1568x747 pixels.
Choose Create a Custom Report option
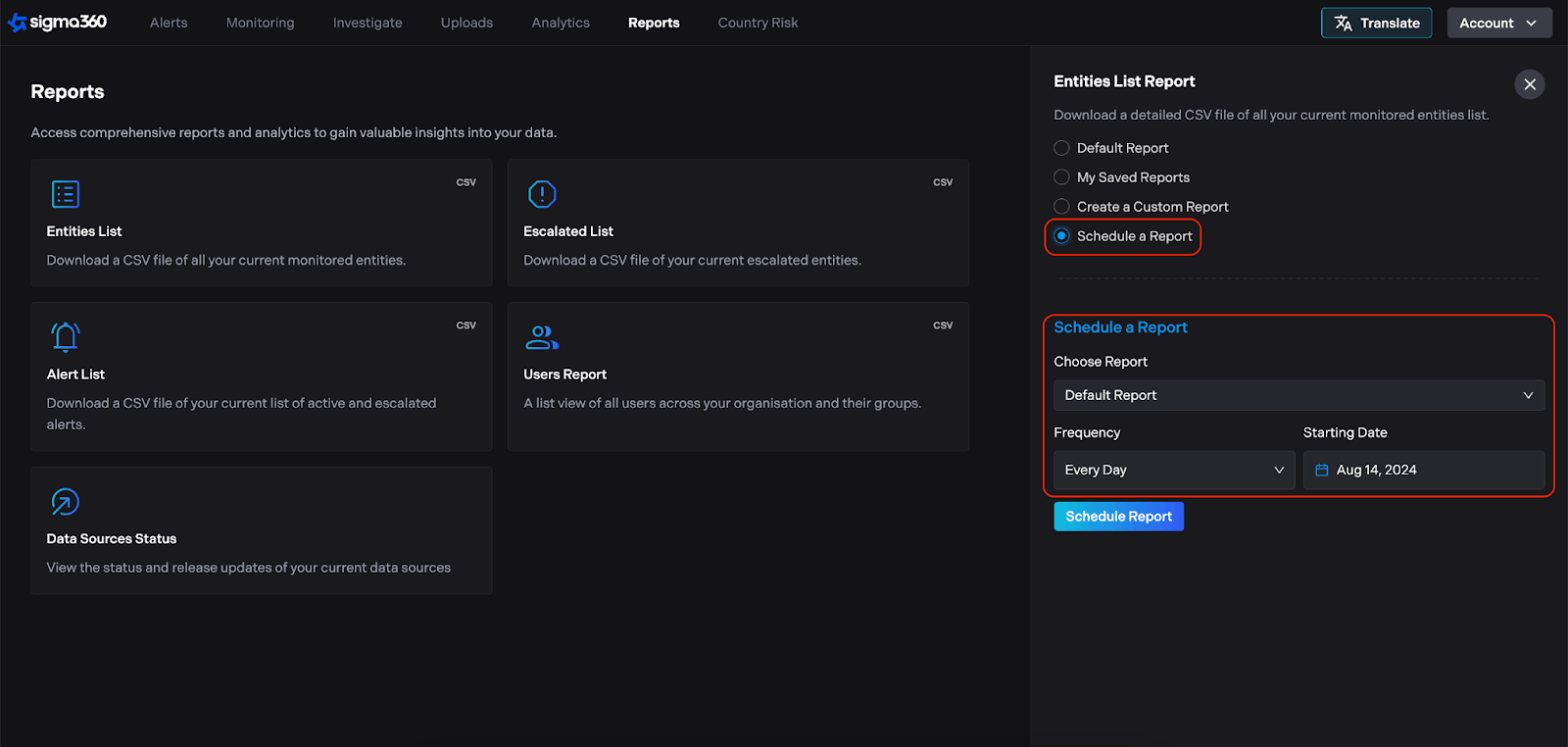coord(1061,207)
